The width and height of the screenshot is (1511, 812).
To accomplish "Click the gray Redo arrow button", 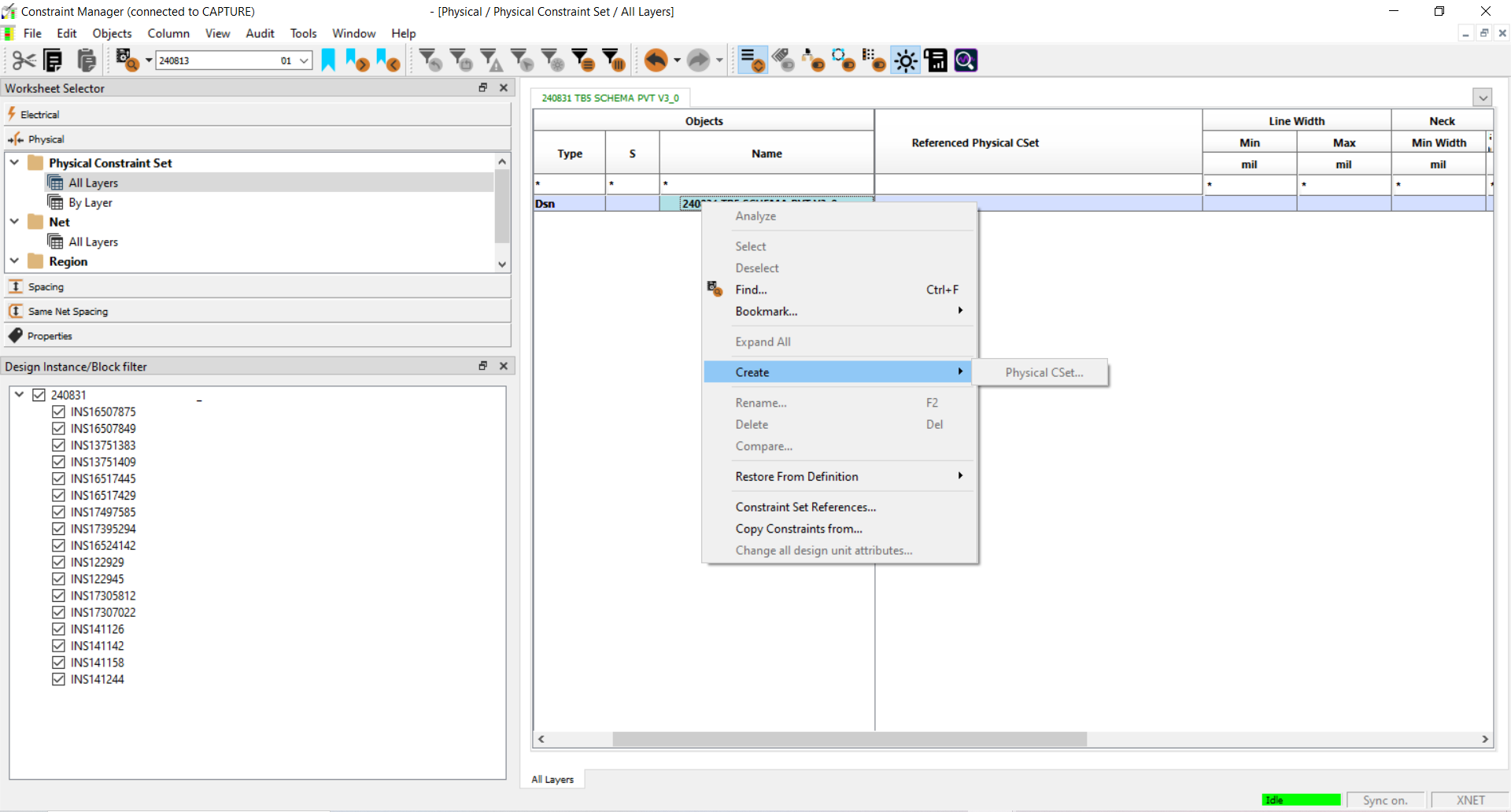I will 698,61.
